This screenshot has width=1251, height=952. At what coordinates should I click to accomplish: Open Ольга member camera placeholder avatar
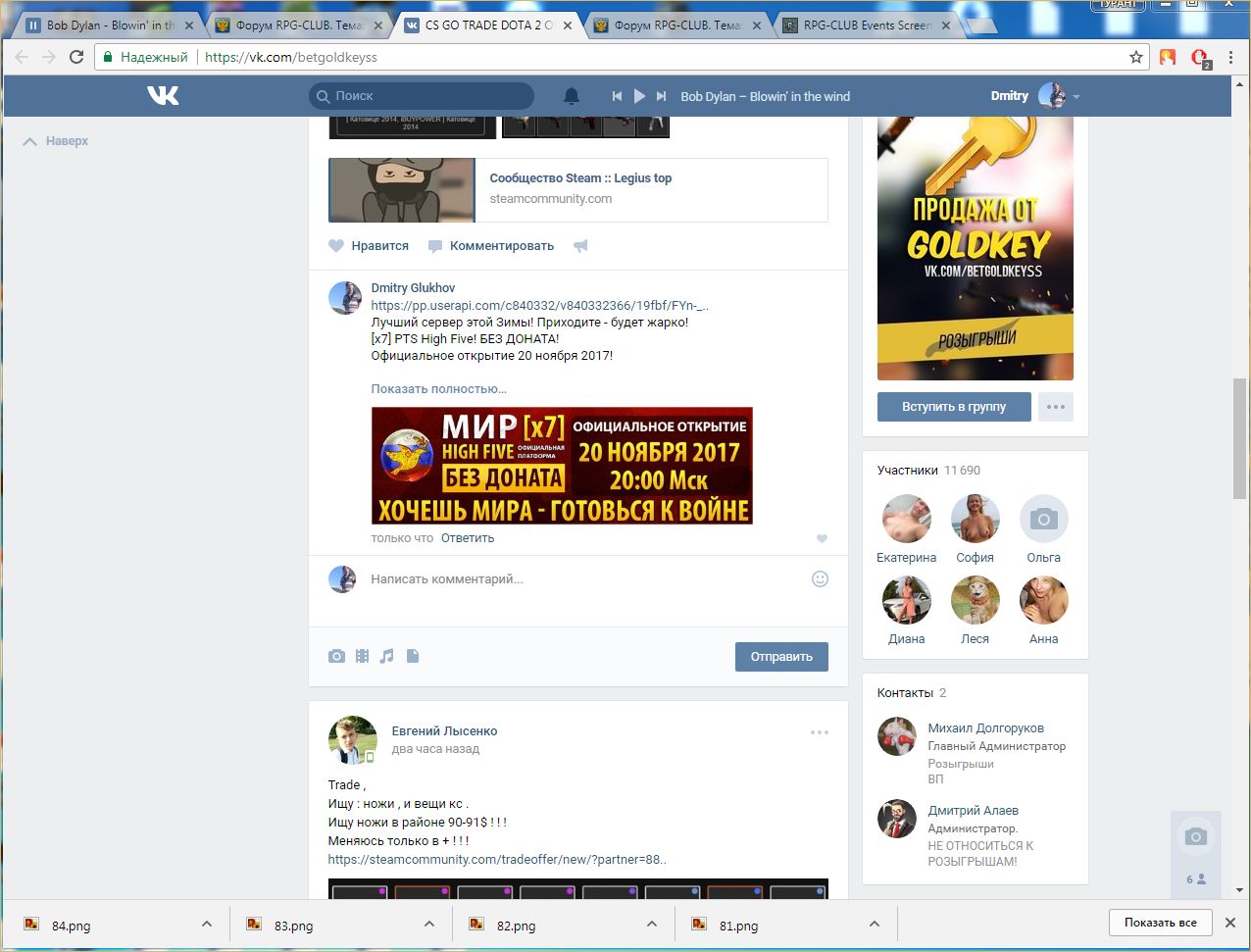1044,519
